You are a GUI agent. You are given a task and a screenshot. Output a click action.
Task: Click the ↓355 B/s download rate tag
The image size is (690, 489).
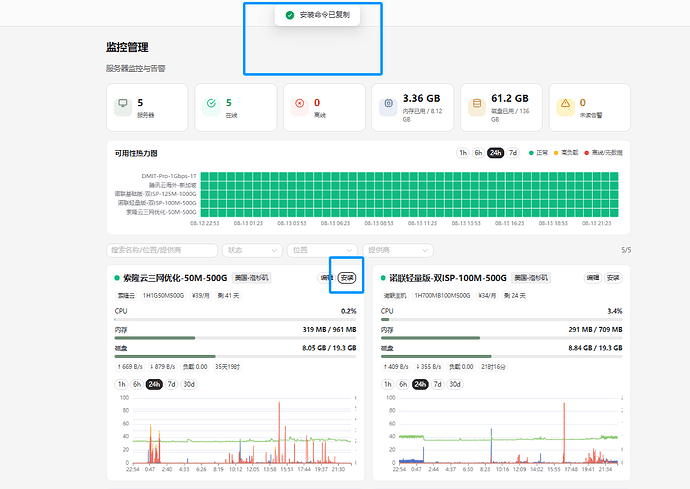pos(429,367)
